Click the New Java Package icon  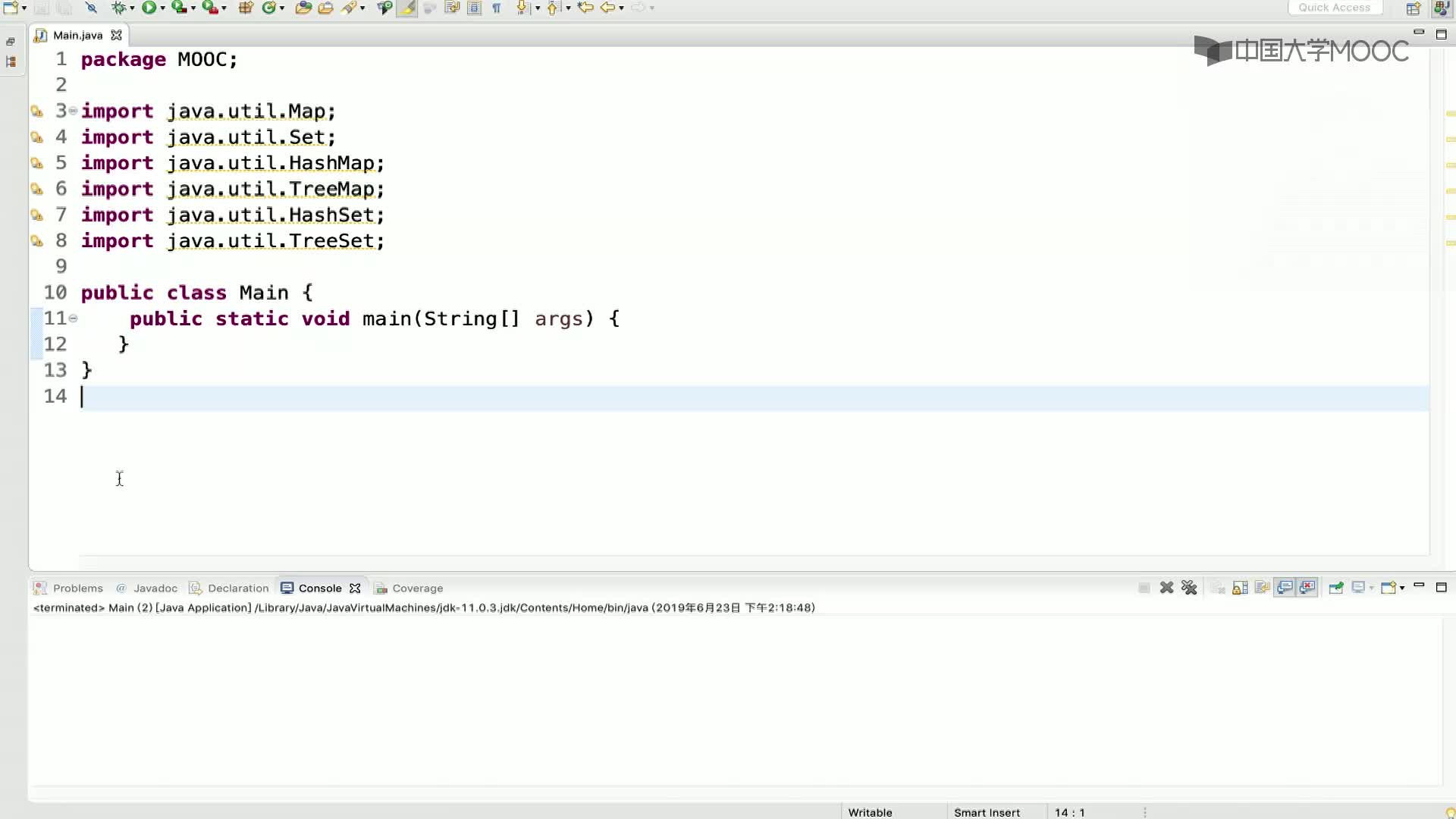coord(246,8)
